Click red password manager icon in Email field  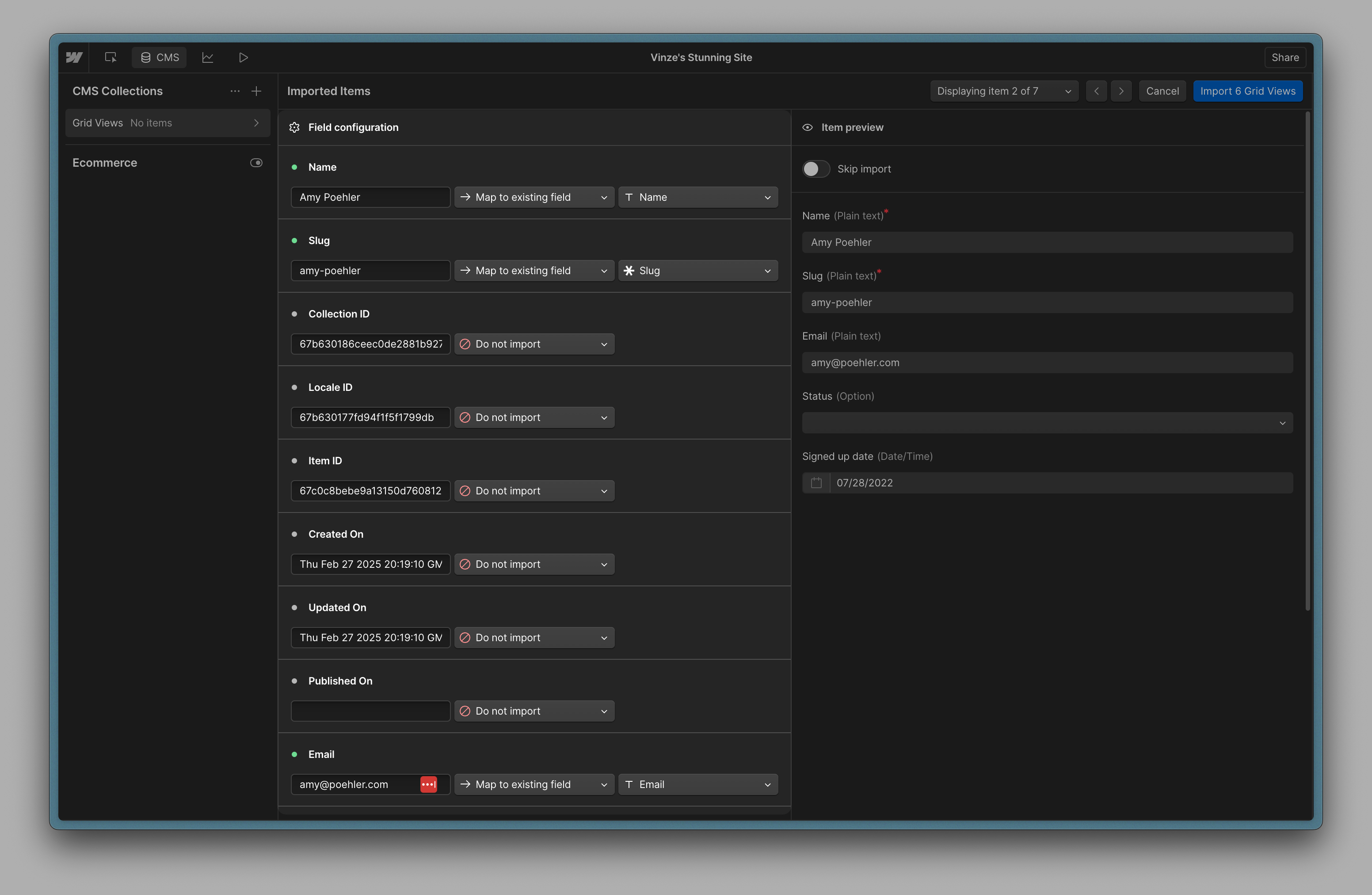click(428, 784)
